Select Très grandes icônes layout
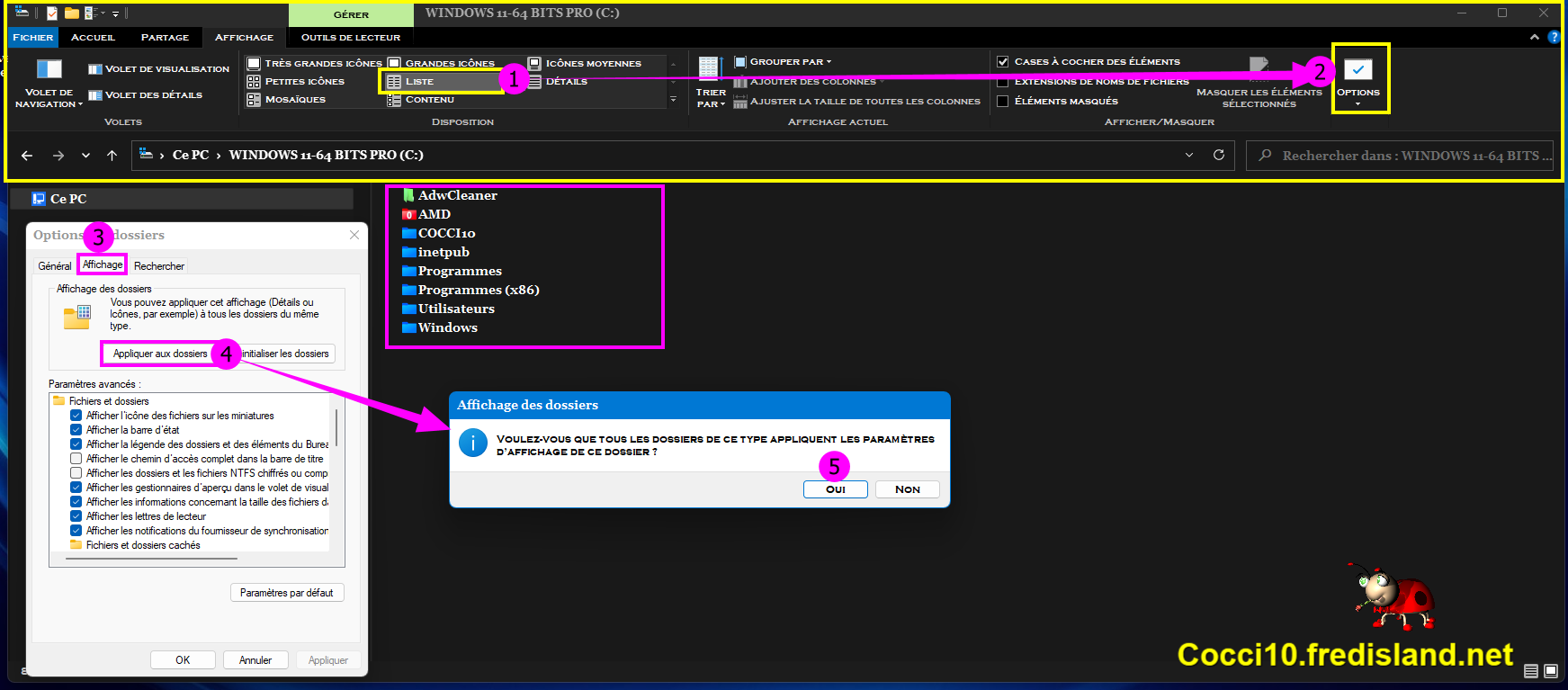The height and width of the screenshot is (690, 1568). pos(315,63)
